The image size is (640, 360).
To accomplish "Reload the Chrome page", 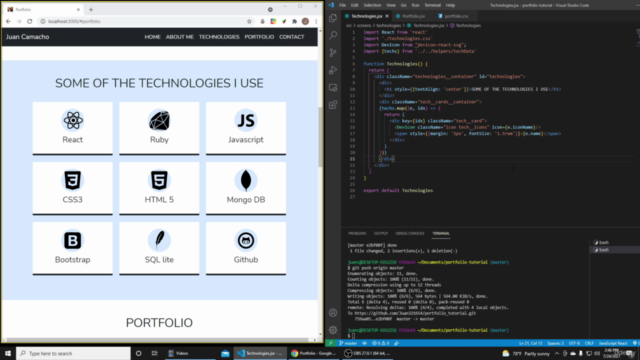I will [29, 21].
